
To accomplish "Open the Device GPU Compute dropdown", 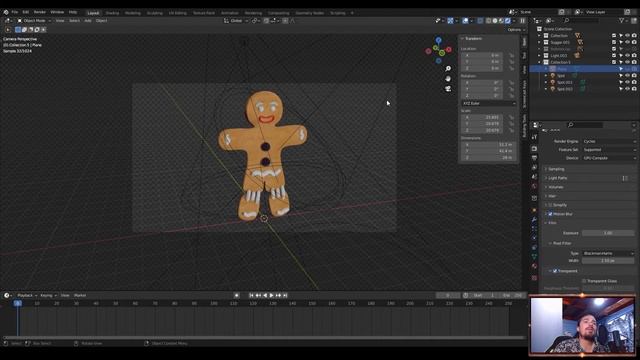I will 609,158.
